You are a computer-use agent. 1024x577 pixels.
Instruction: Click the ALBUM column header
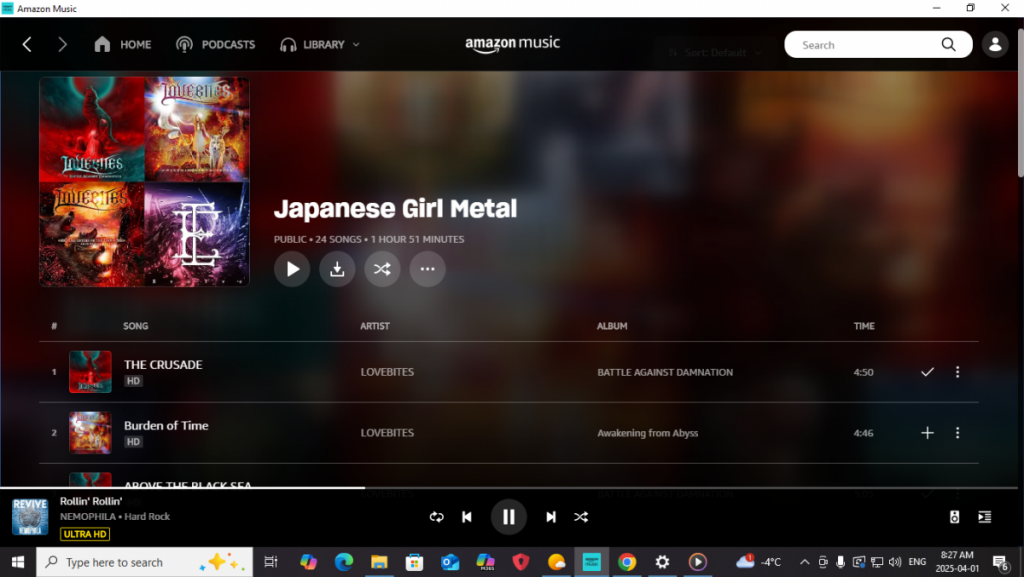(x=612, y=326)
